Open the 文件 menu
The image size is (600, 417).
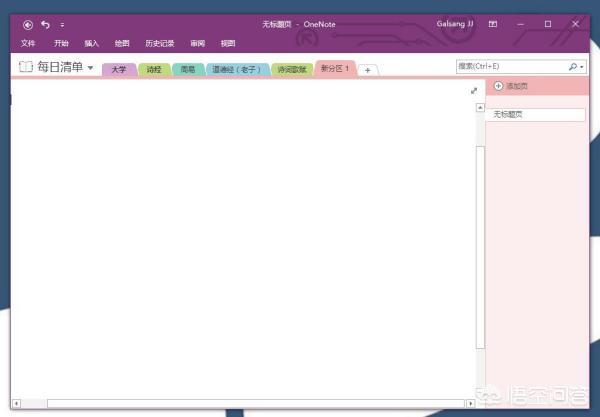tap(28, 44)
